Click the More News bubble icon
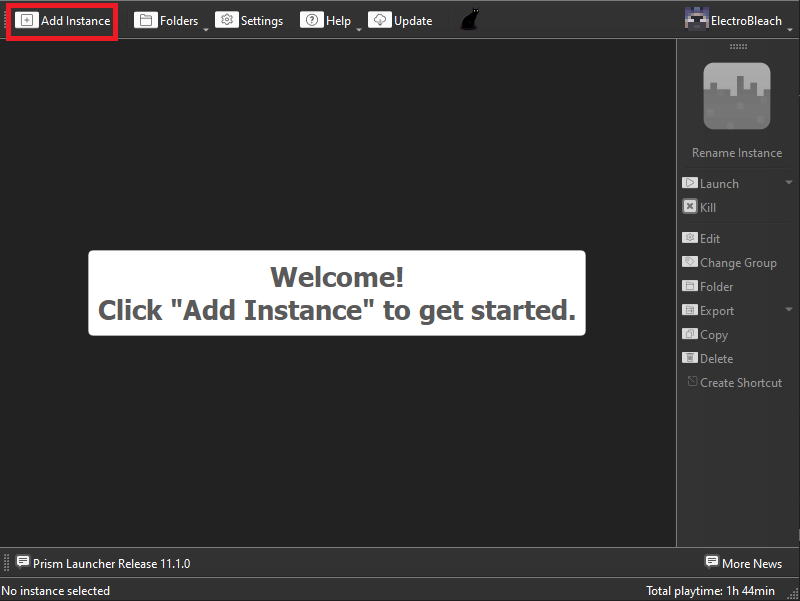This screenshot has height=601, width=800. point(712,562)
